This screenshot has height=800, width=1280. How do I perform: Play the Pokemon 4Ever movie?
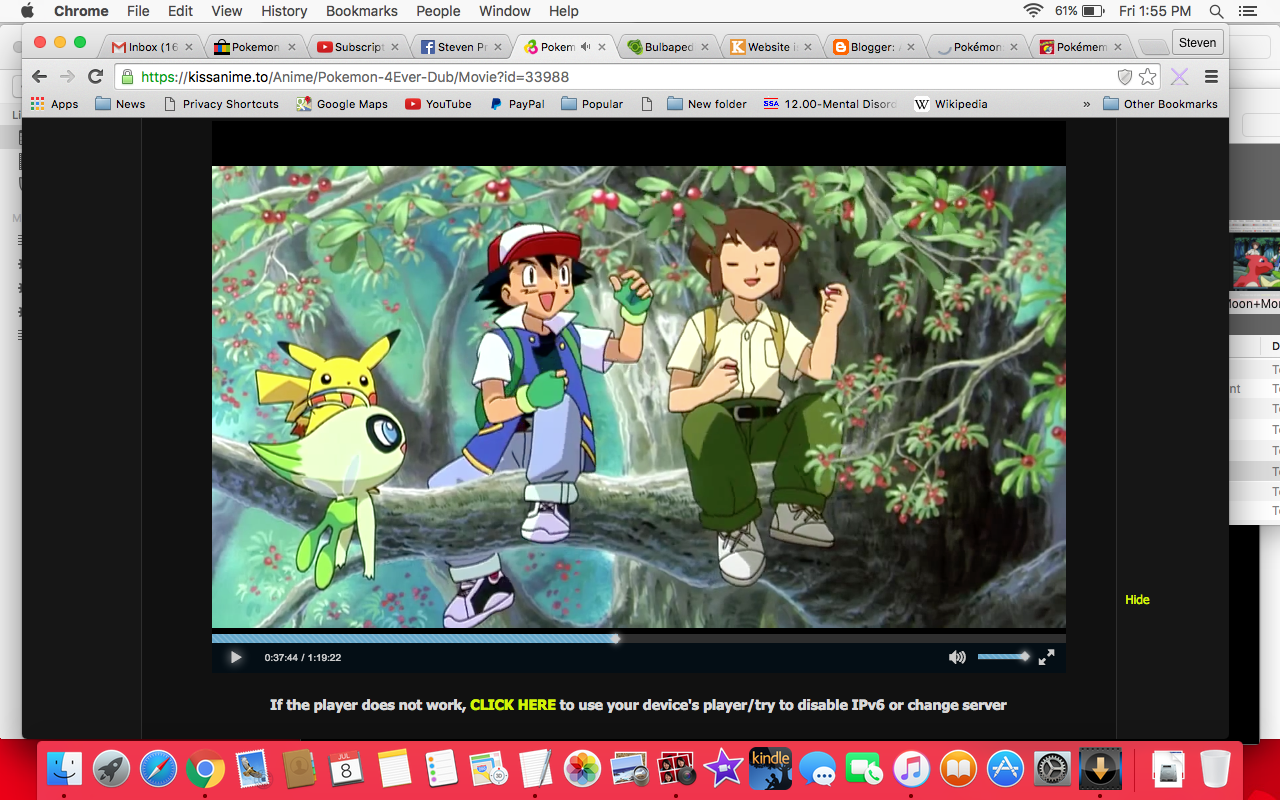pos(236,657)
